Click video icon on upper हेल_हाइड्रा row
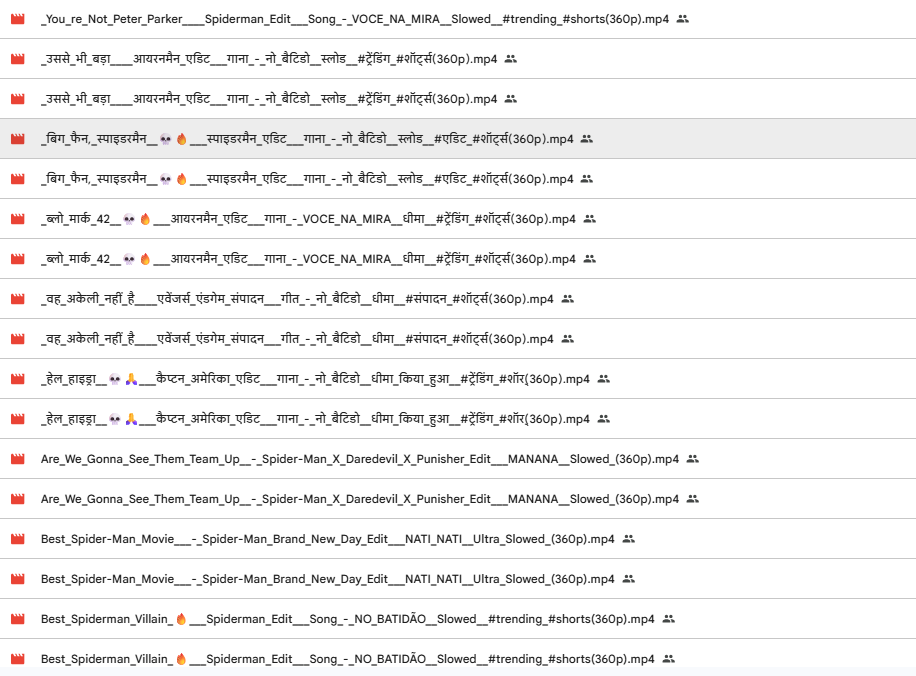The image size is (916, 676). 18,379
